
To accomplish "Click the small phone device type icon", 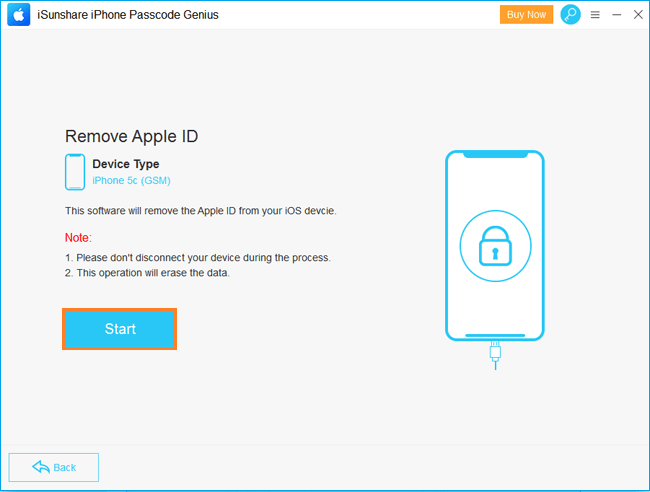I will pyautogui.click(x=75, y=172).
